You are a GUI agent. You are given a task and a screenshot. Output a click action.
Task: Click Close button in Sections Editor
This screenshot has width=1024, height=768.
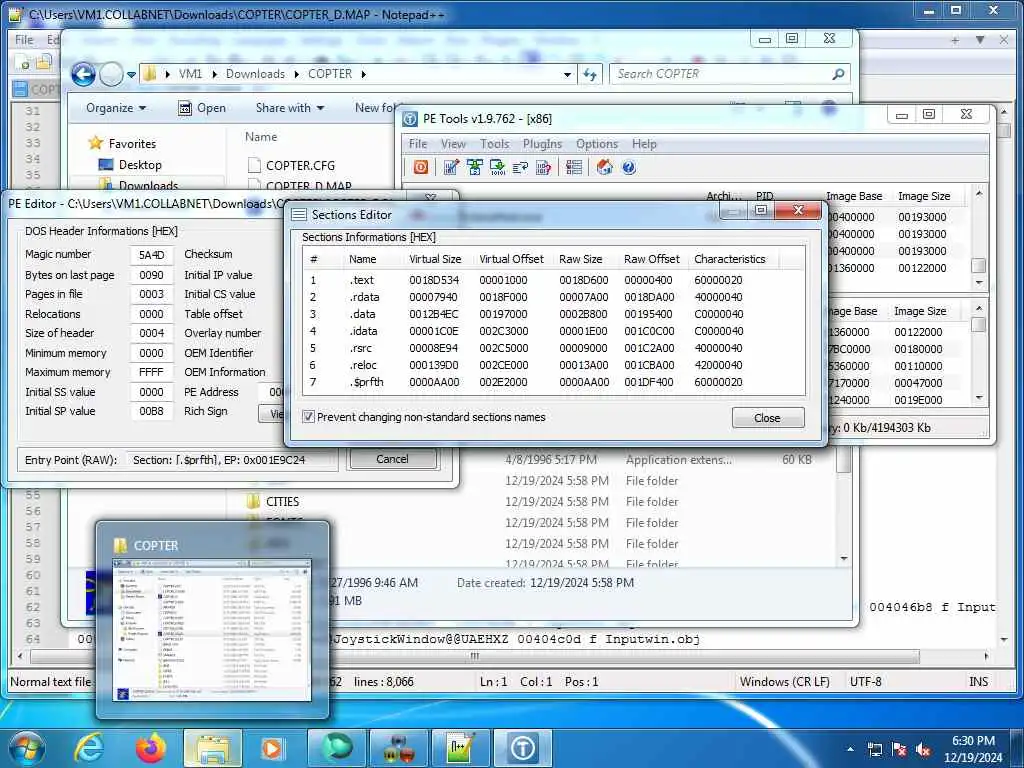pyautogui.click(x=767, y=418)
